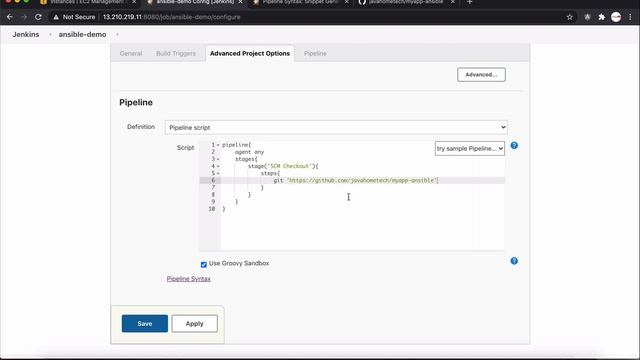Collapse the stage fold on line 4

pyautogui.click(x=218, y=166)
